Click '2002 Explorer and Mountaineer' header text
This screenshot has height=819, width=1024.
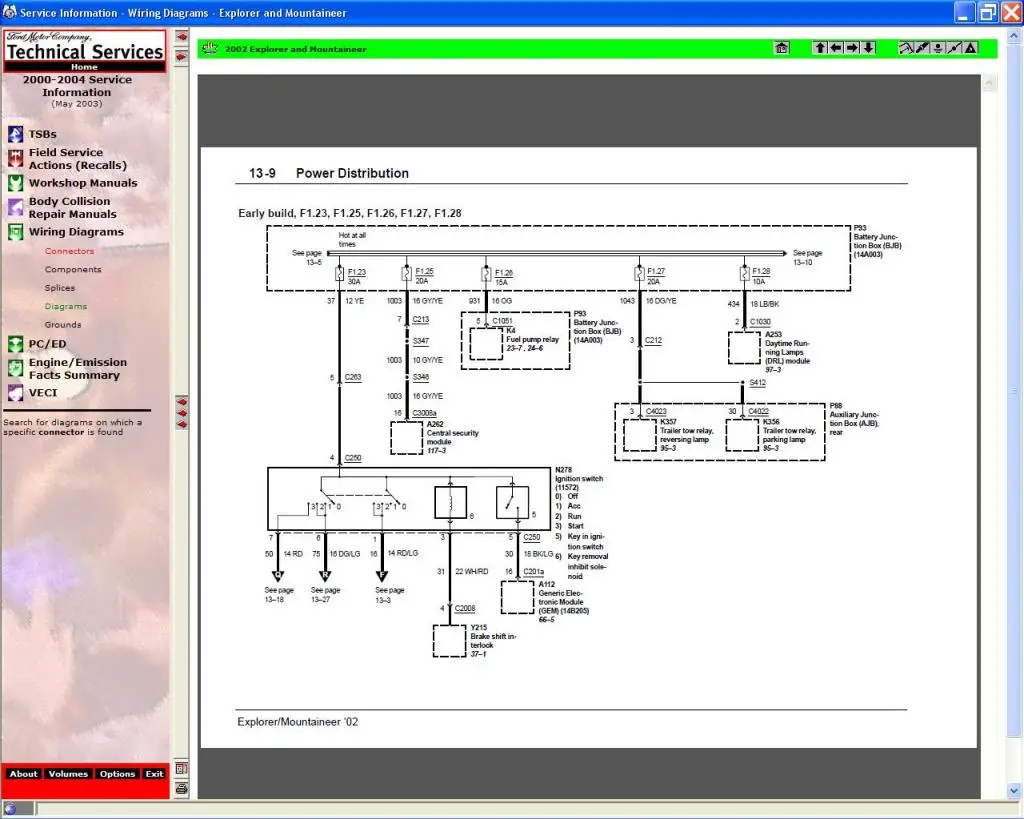point(295,49)
